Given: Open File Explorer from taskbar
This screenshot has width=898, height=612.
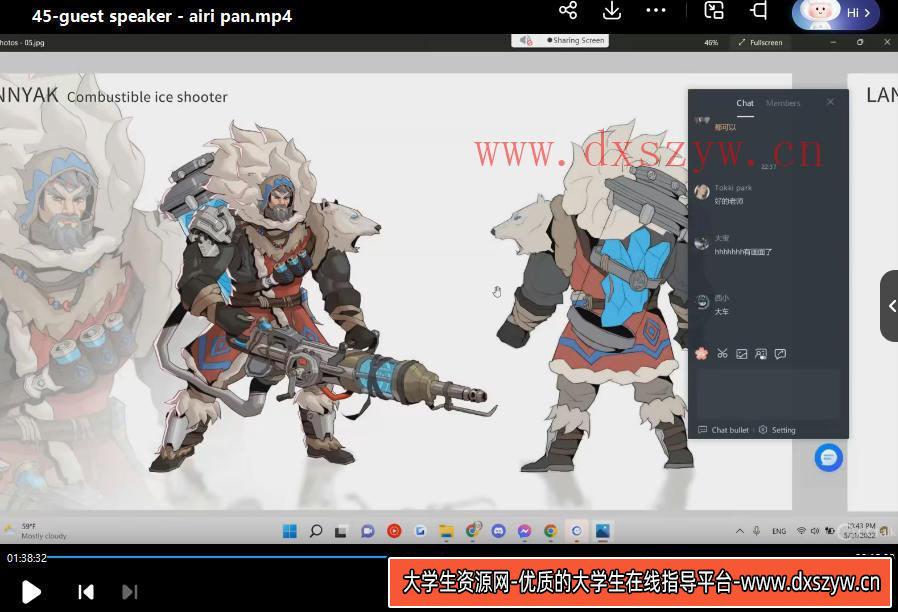Looking at the screenshot, I should pos(446,531).
